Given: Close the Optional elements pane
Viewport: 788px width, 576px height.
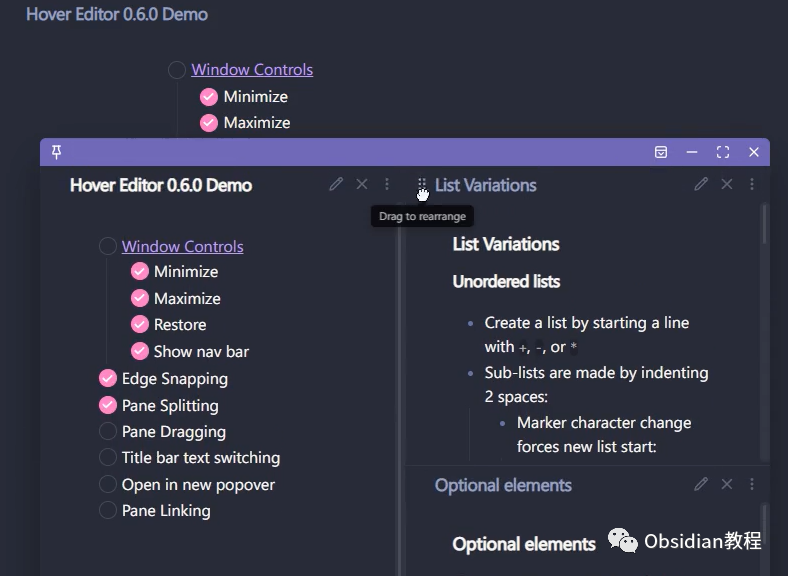Looking at the screenshot, I should click(x=727, y=484).
